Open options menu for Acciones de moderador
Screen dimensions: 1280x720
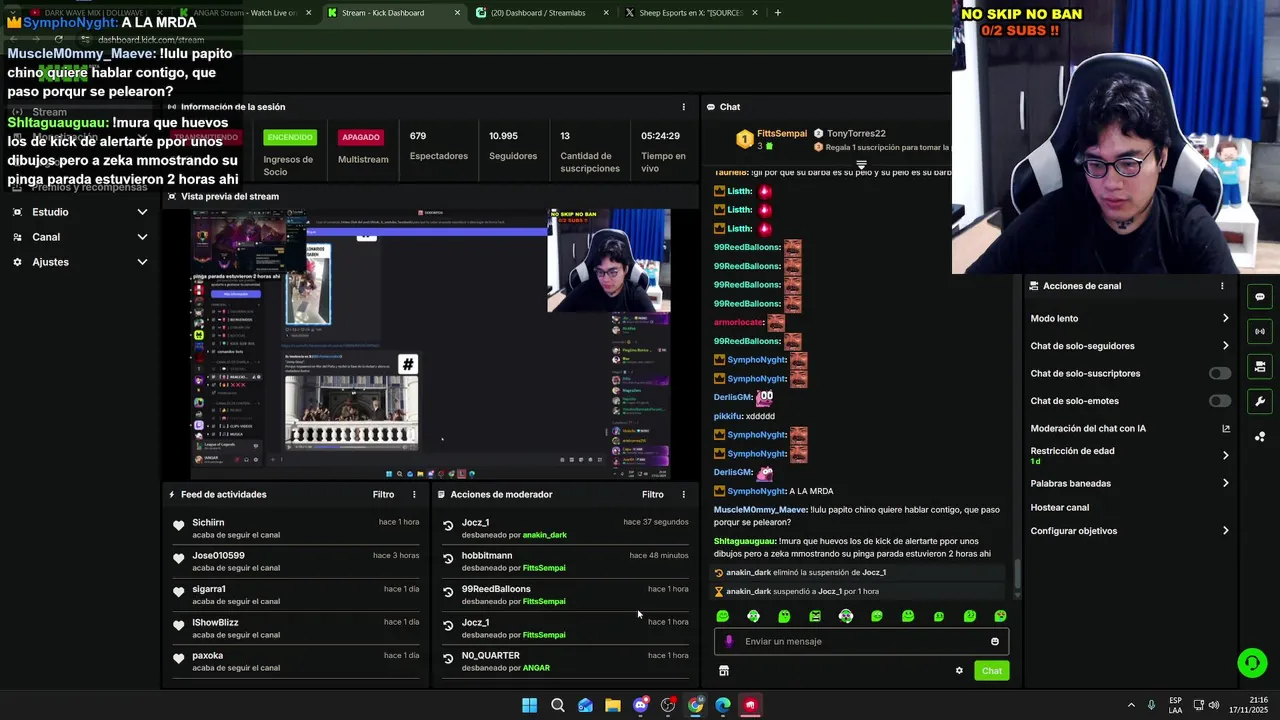pos(684,494)
